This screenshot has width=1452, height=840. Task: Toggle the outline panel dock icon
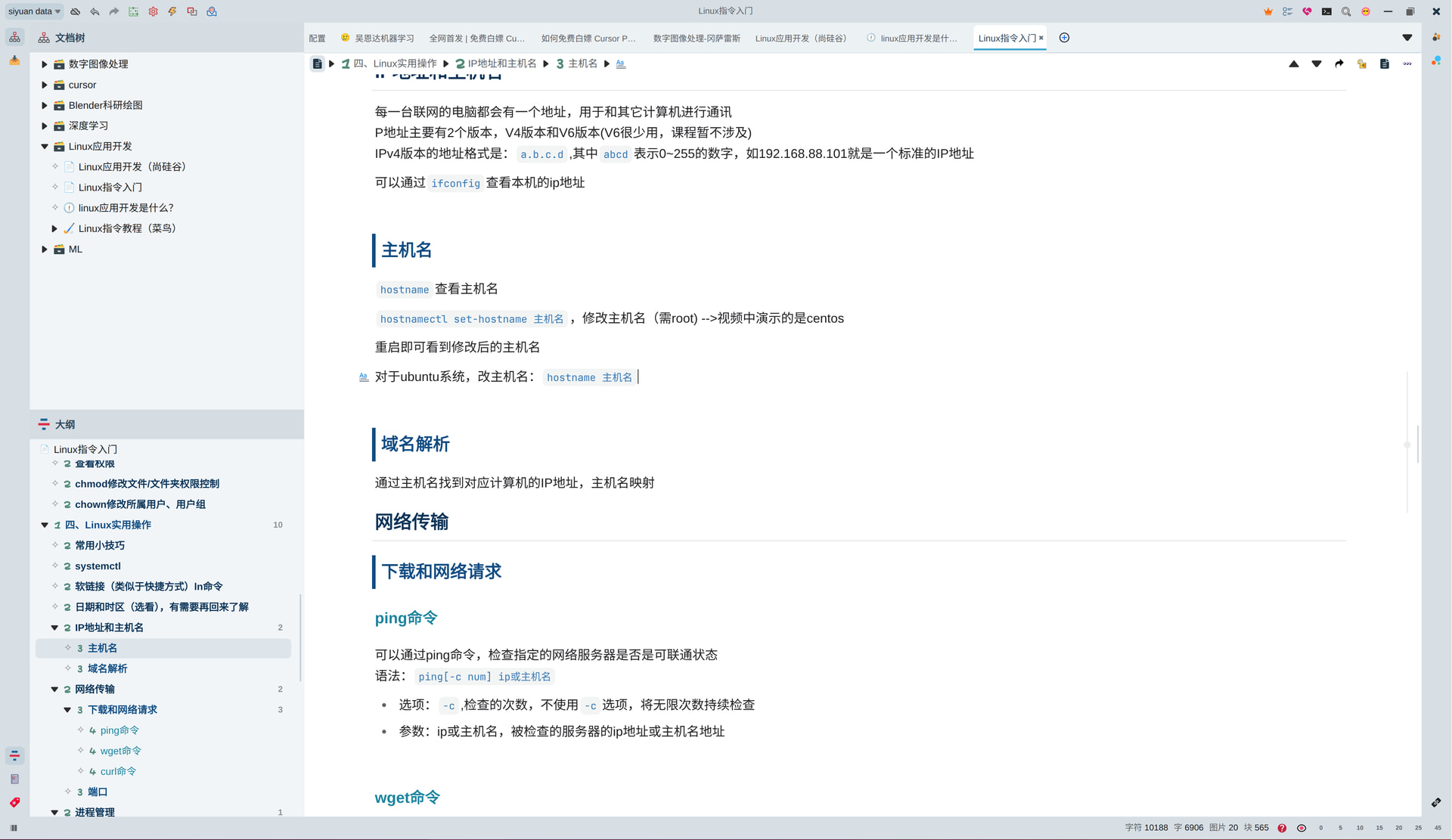click(14, 755)
